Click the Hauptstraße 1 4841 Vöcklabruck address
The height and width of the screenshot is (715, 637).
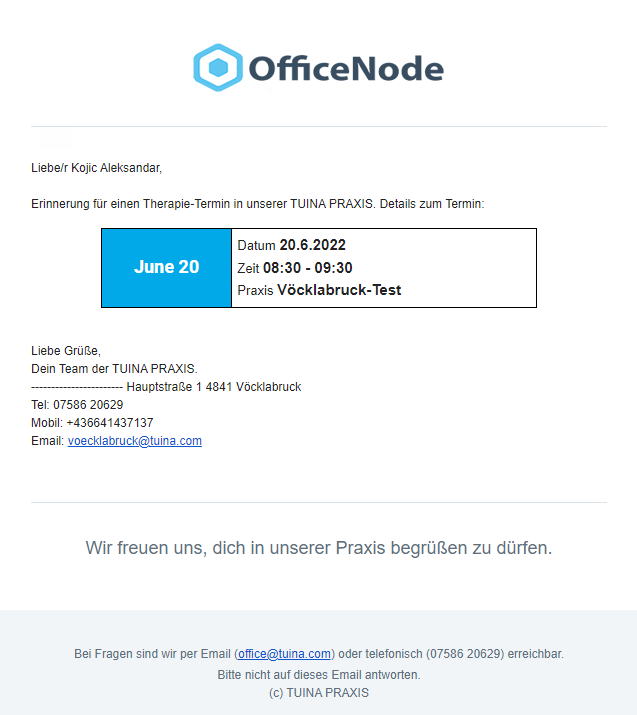pyautogui.click(x=213, y=387)
